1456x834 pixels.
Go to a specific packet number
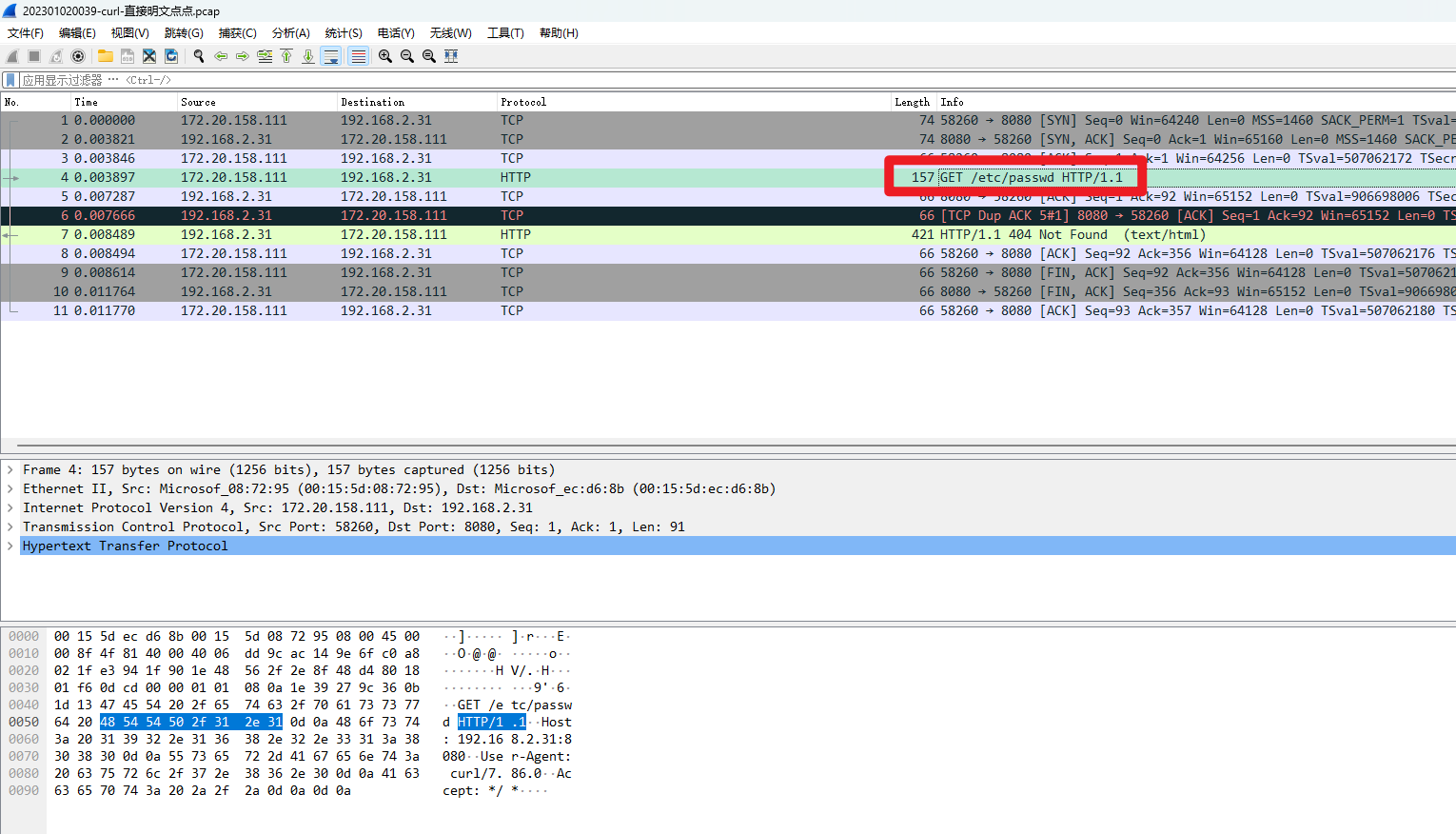pos(265,56)
